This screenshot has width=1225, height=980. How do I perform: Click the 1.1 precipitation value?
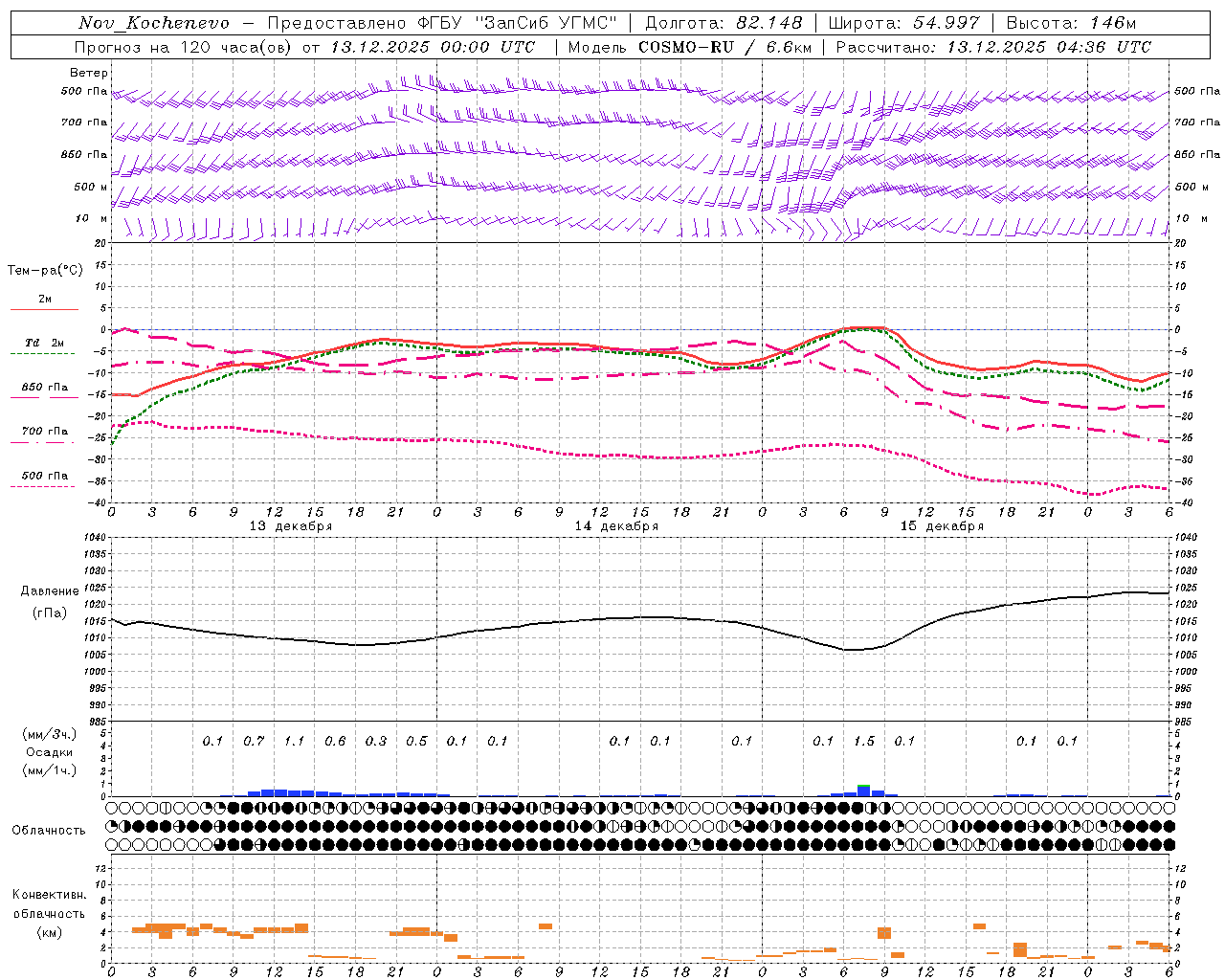(294, 741)
